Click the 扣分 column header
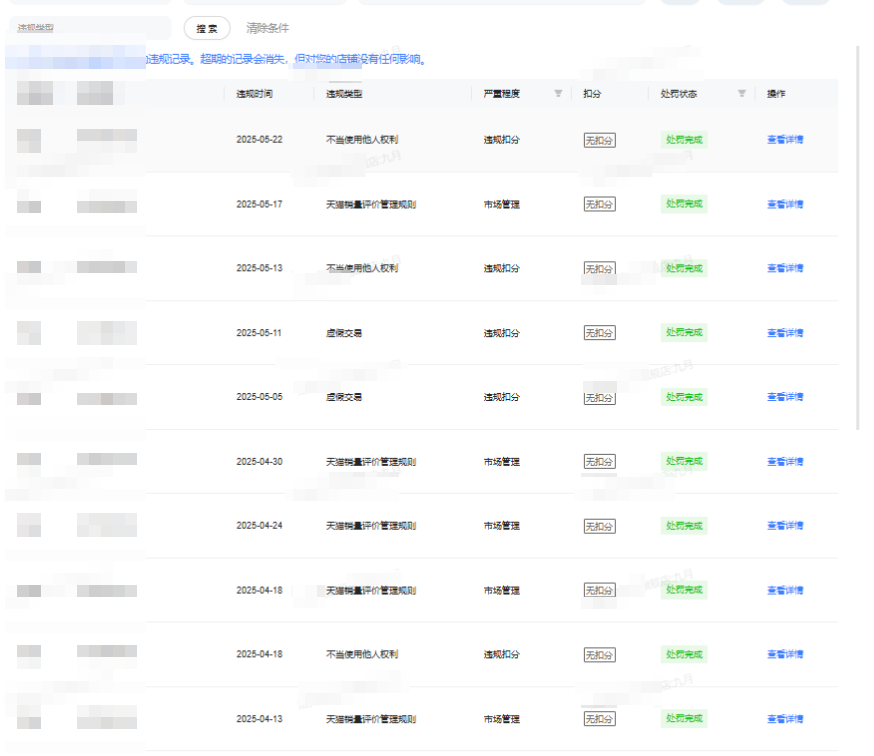Viewport: 874px width, 756px height. point(592,94)
